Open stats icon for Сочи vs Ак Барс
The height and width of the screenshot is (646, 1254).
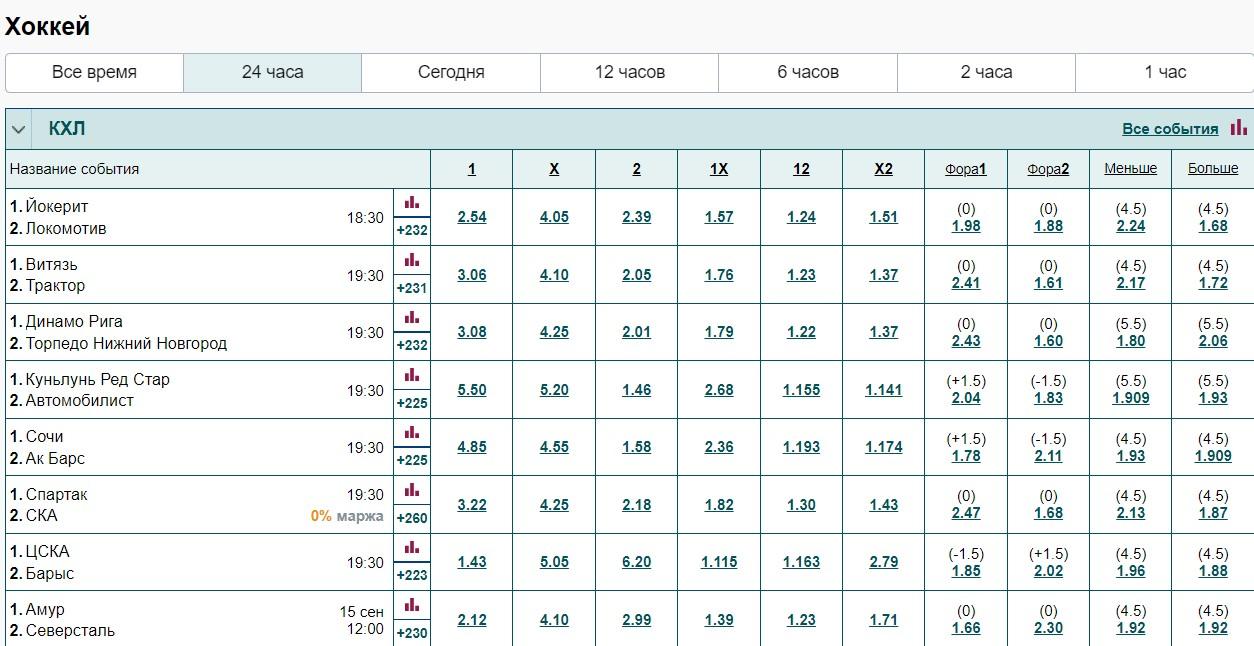(x=412, y=433)
